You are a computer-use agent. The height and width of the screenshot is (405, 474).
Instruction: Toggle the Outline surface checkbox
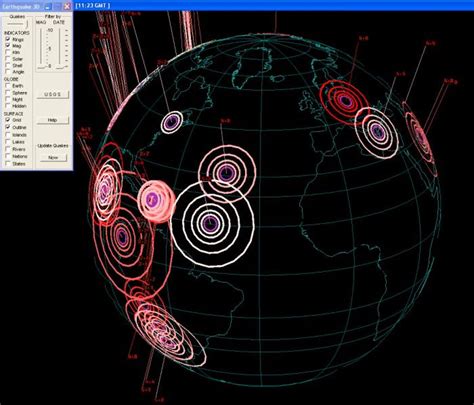(8, 127)
